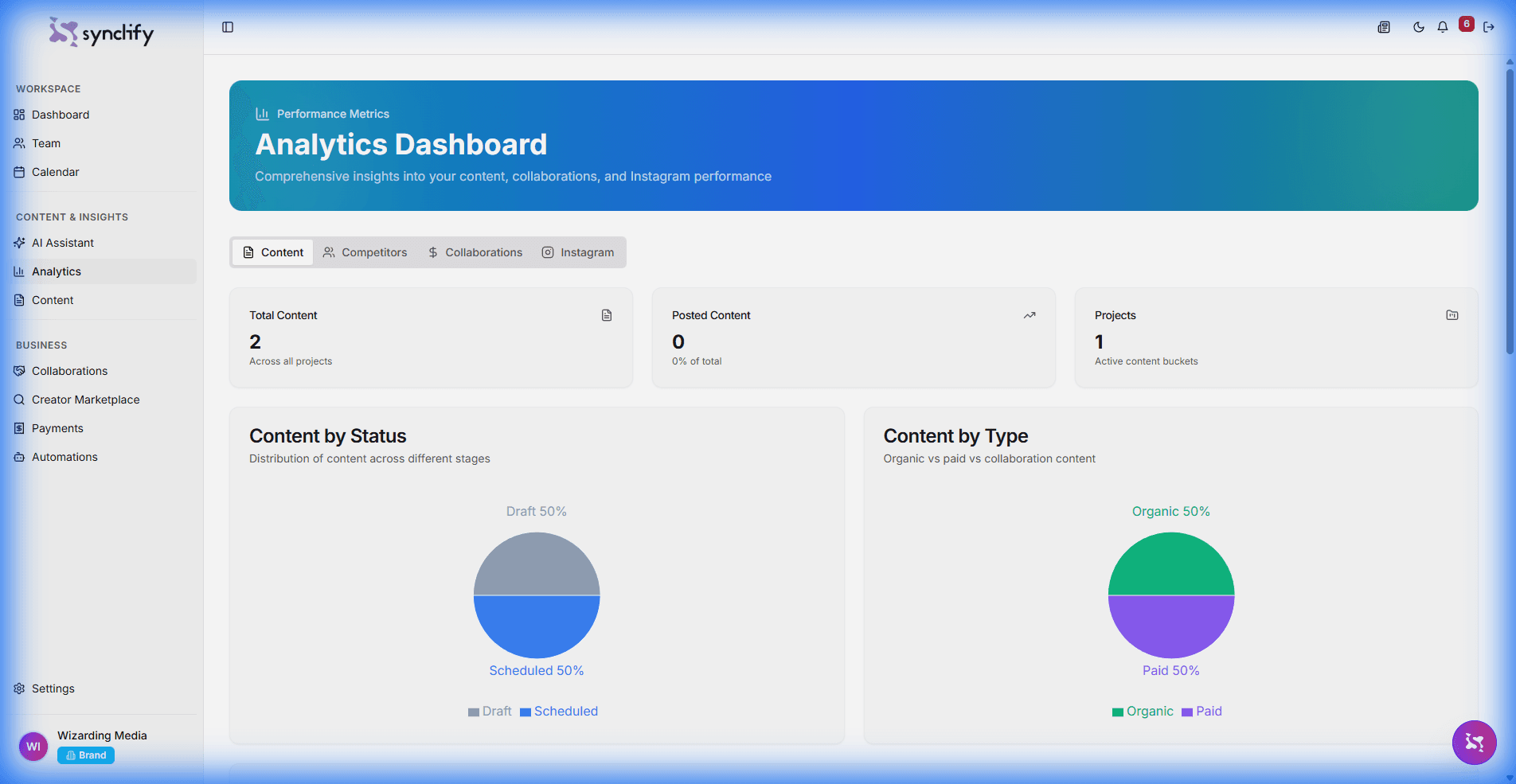Open the AI Assistant panel

click(x=62, y=243)
